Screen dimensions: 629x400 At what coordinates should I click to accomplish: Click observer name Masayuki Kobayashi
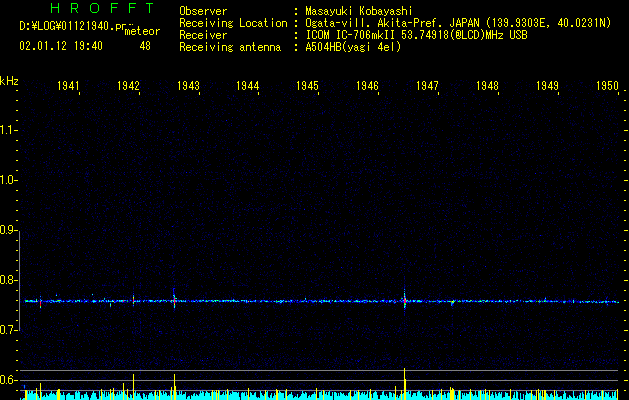pos(359,11)
